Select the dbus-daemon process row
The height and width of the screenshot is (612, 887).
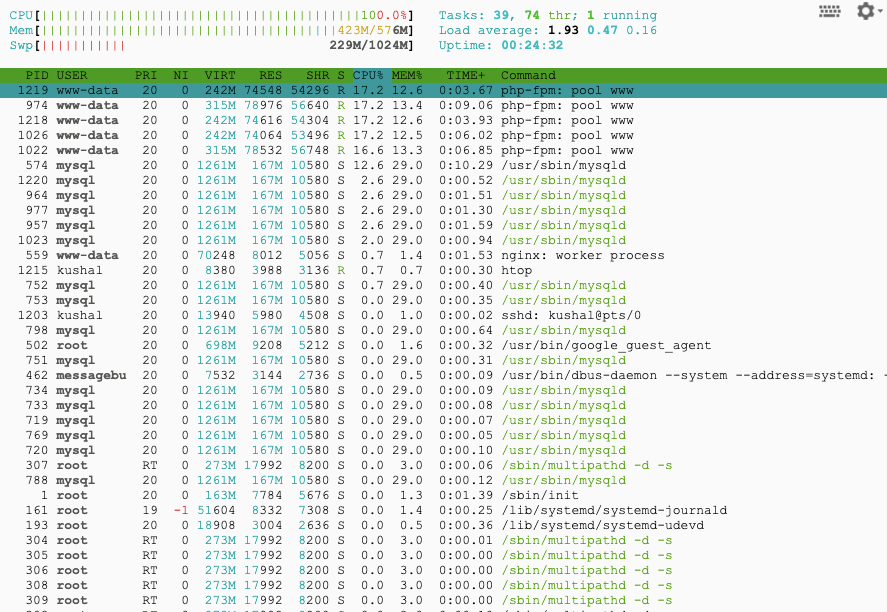(444, 375)
